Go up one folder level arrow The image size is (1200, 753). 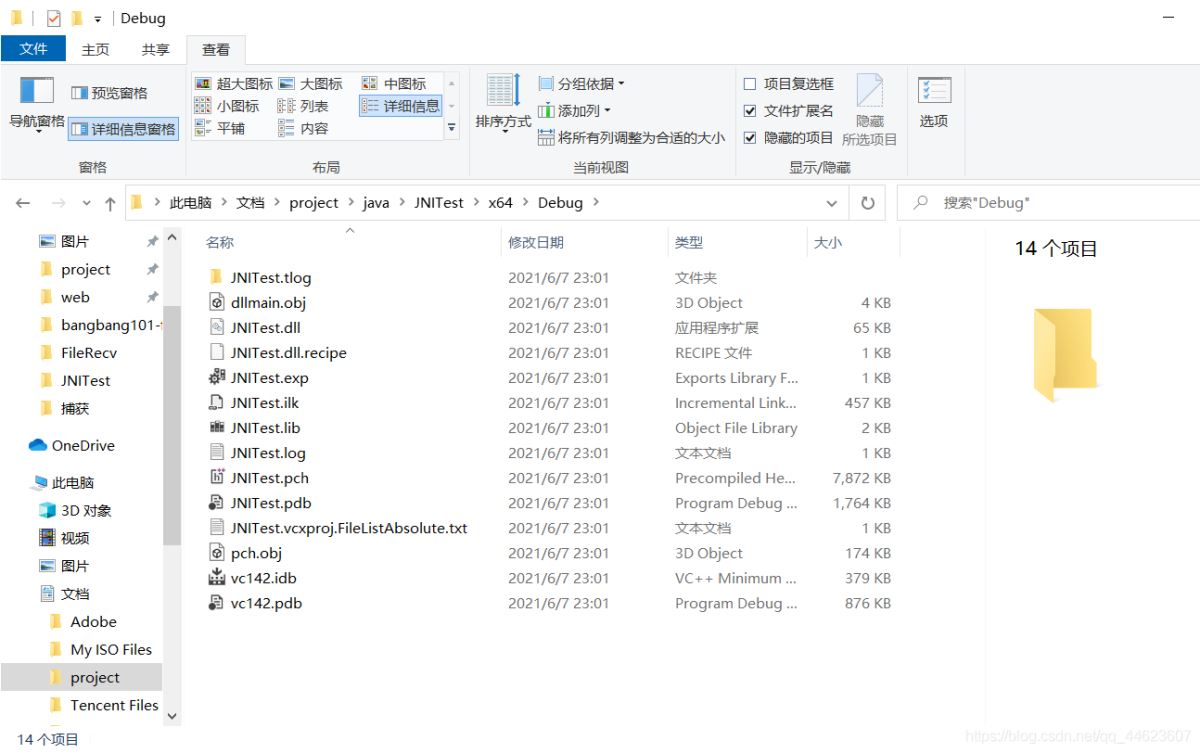[x=110, y=203]
